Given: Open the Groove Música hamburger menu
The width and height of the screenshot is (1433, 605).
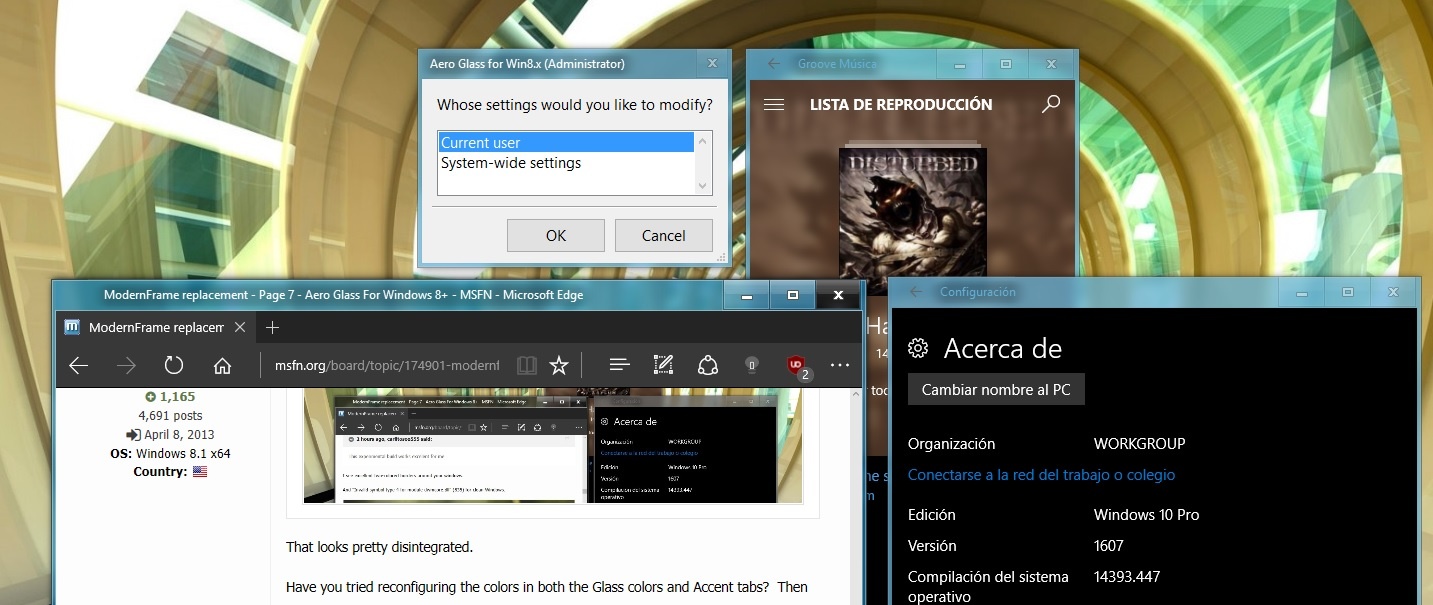Looking at the screenshot, I should pos(774,104).
